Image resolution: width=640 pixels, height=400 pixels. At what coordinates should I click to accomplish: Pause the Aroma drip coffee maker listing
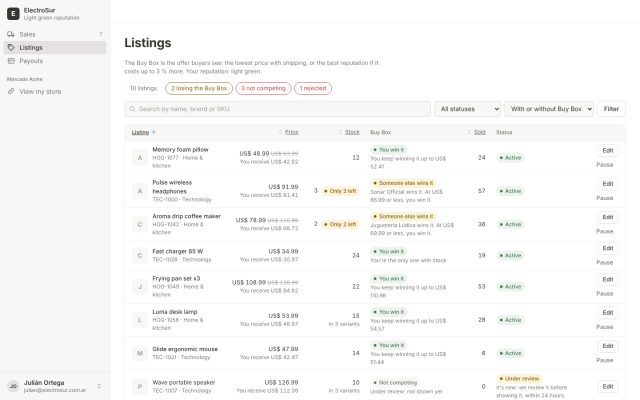tap(604, 231)
